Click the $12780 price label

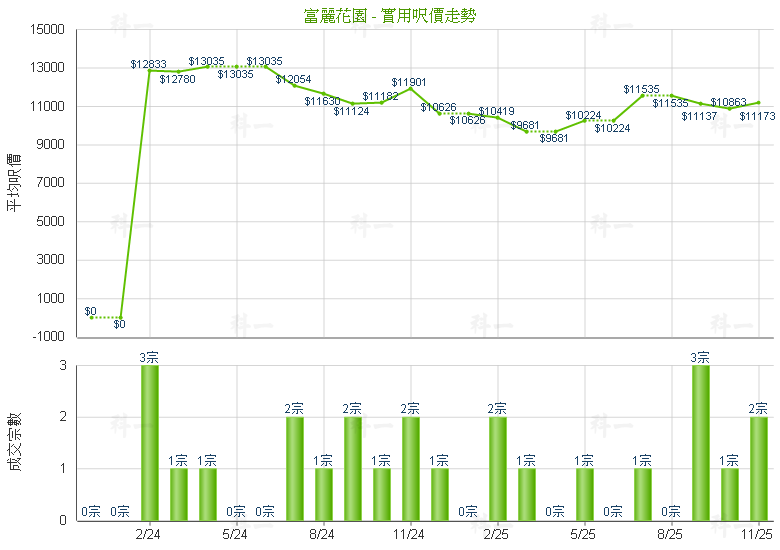click(x=177, y=79)
